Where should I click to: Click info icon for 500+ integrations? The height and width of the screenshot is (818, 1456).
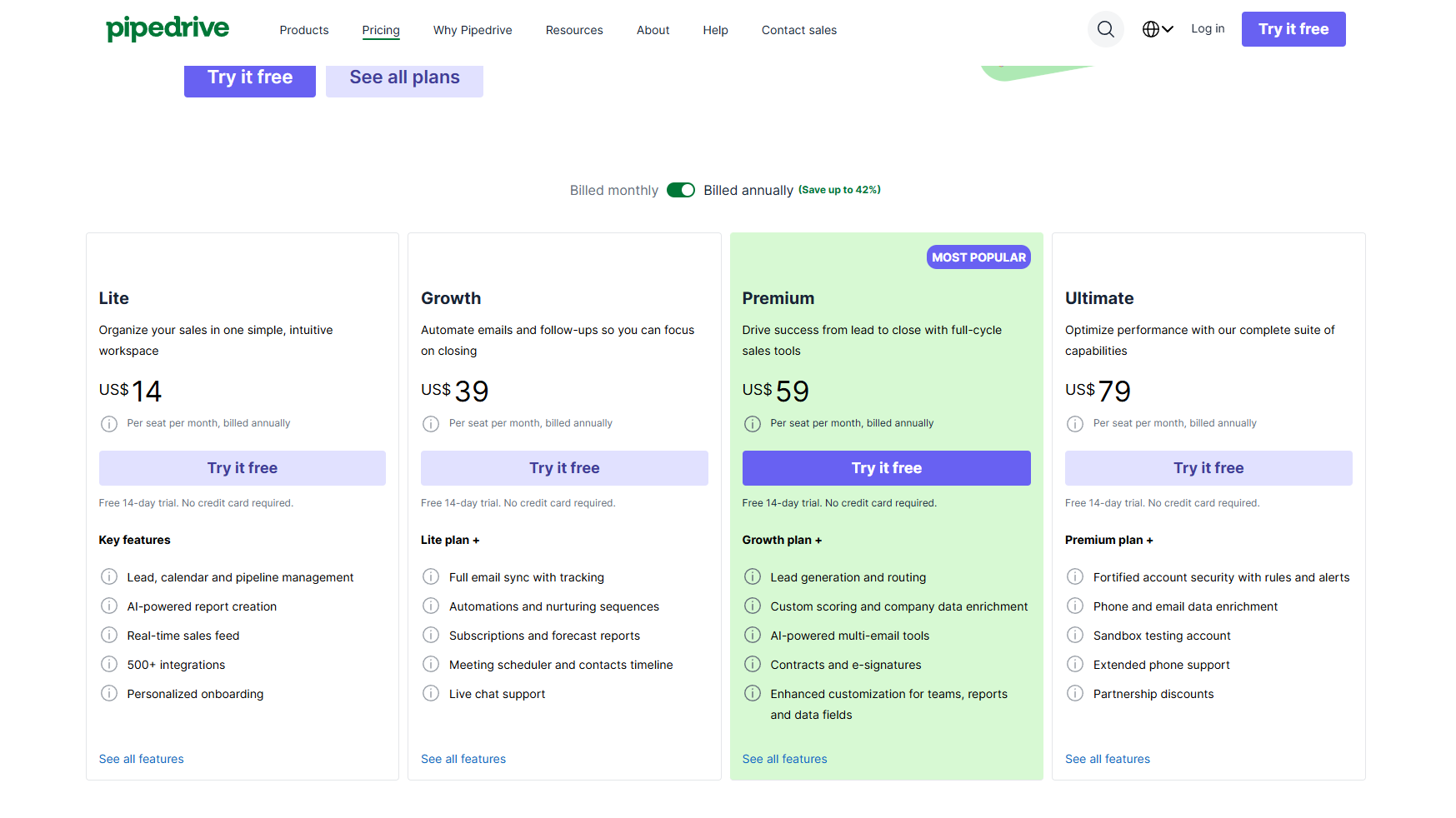click(x=109, y=664)
